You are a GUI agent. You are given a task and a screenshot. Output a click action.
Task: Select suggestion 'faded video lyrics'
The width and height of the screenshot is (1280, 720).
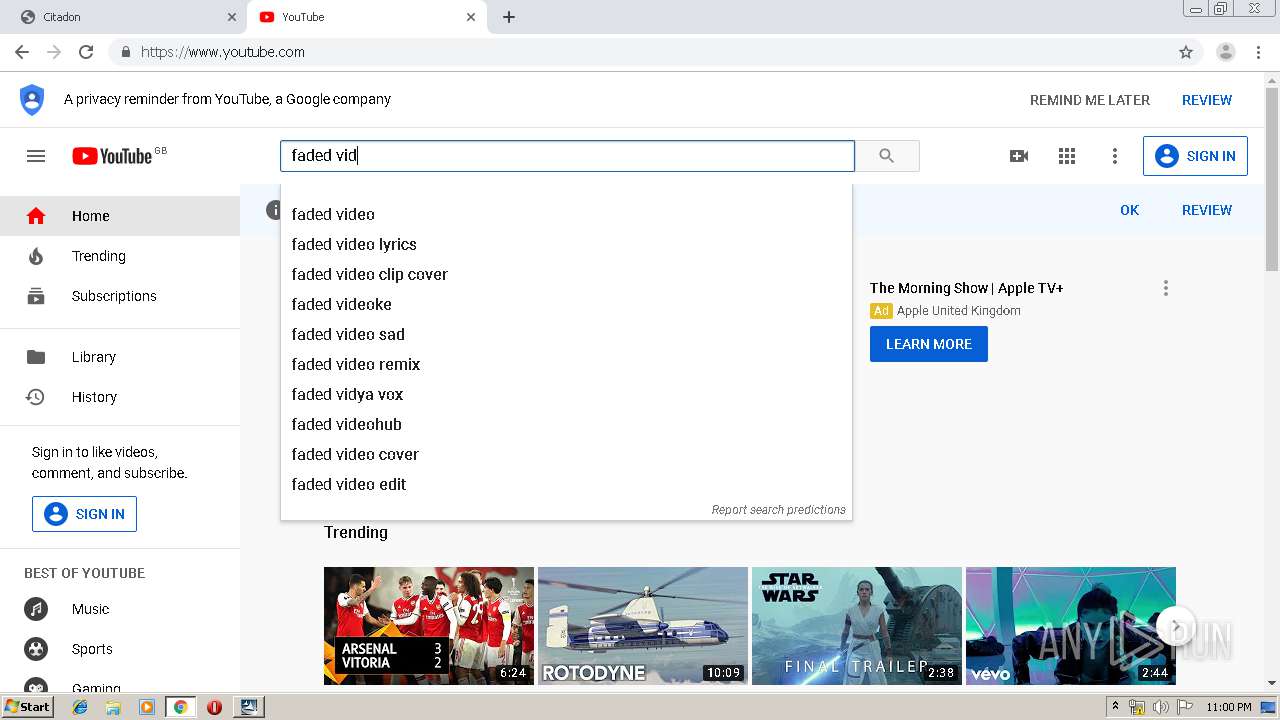566,244
